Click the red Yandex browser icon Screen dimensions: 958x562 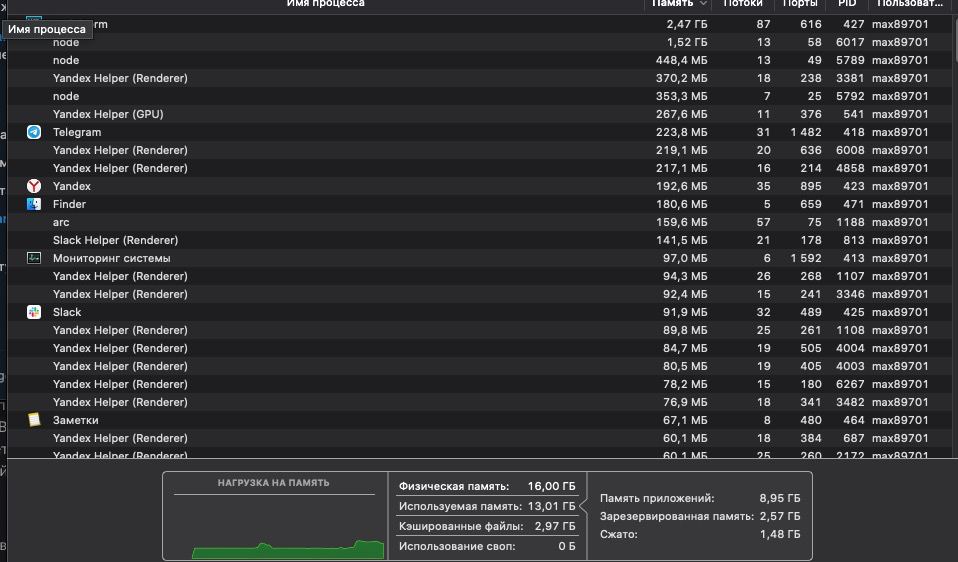pos(34,186)
